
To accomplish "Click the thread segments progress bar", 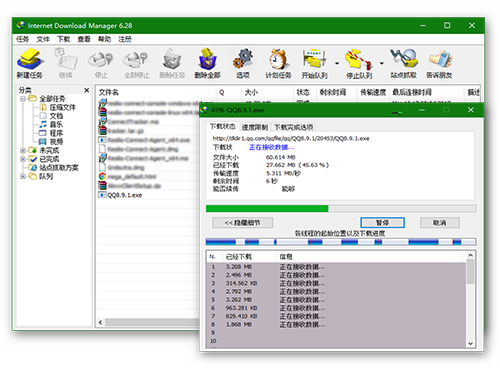I will click(341, 242).
